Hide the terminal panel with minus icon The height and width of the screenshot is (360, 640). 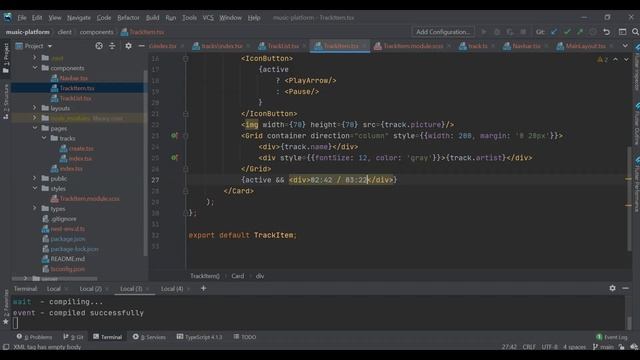point(625,288)
